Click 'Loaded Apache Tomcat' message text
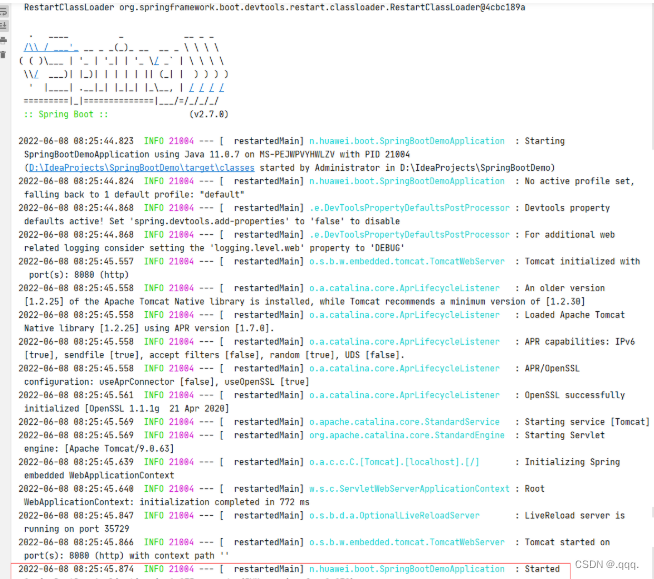Viewport: 654px width, 579px height. 575,315
